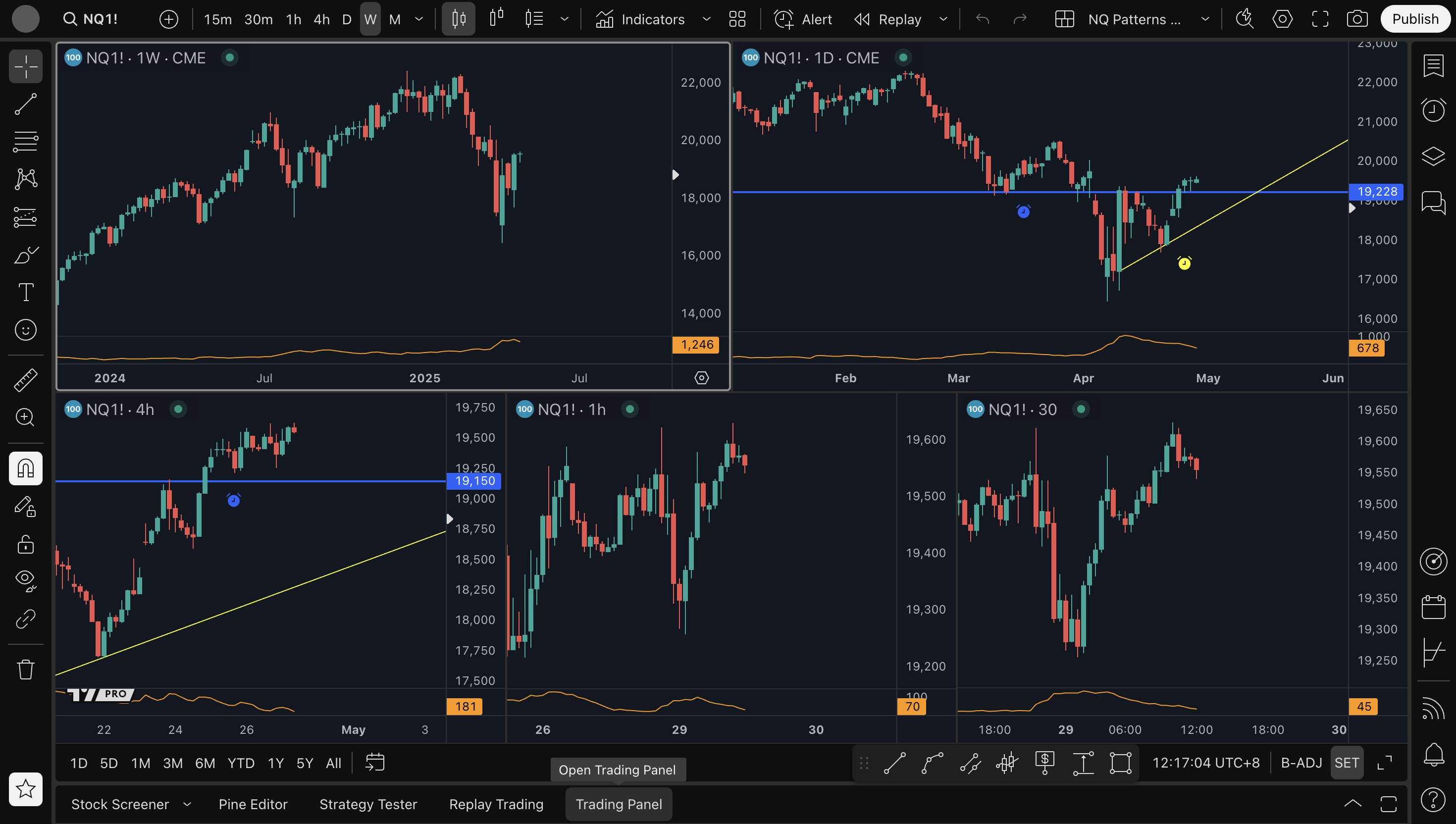Open the Fibonacci retracement tool
1456x824 pixels.
[25, 142]
